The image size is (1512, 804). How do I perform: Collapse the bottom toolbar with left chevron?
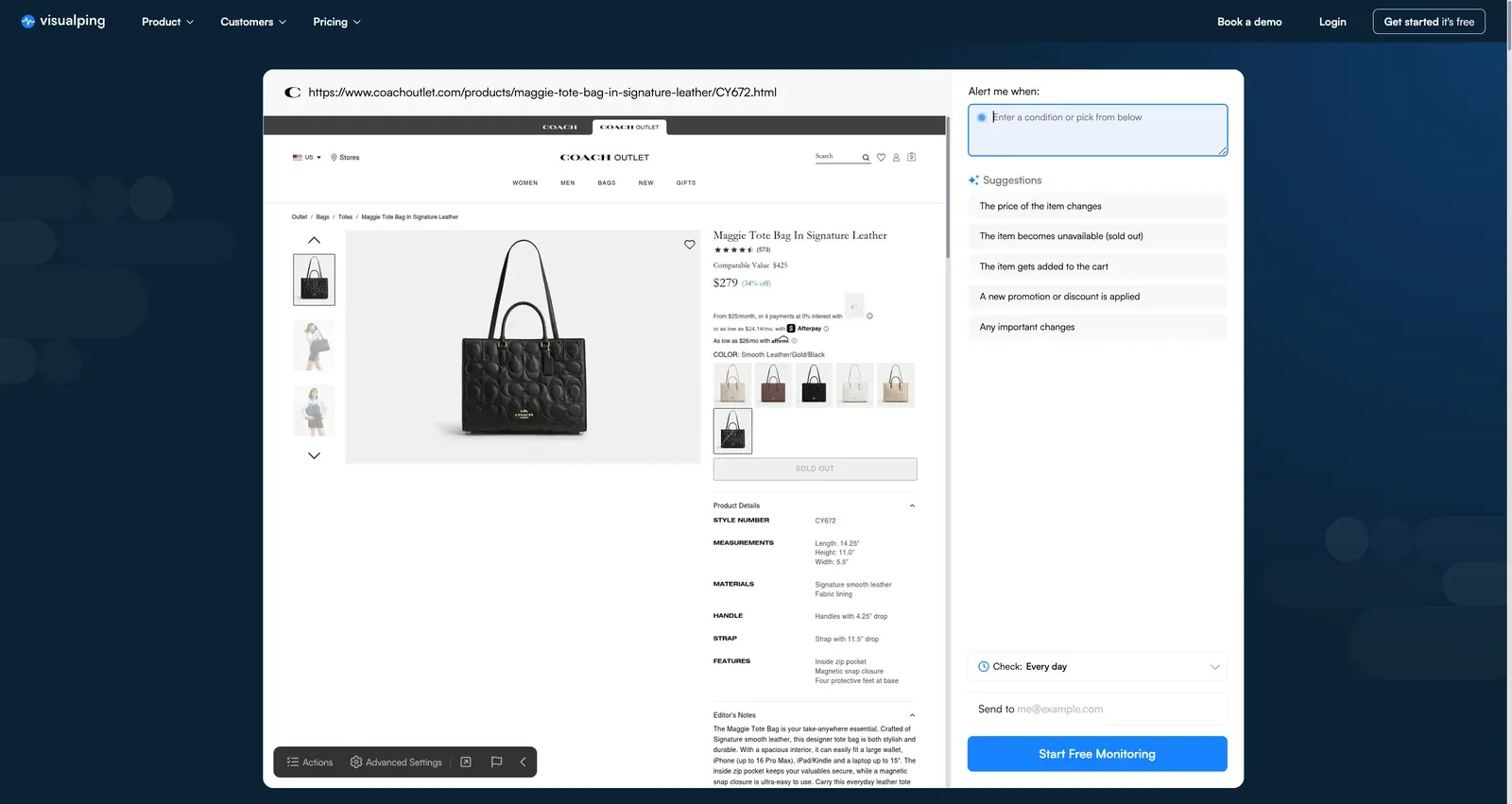523,762
